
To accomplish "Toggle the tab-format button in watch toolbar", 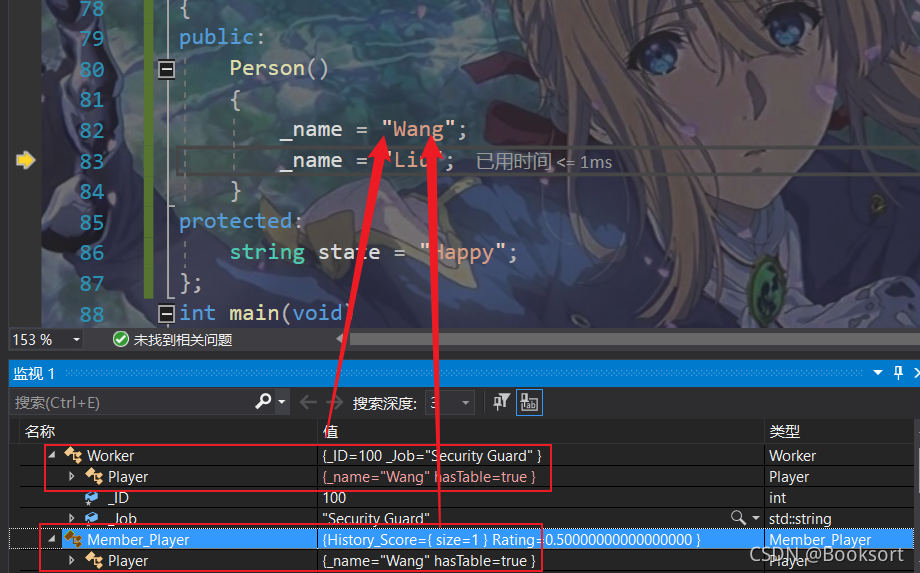I will pyautogui.click(x=529, y=402).
